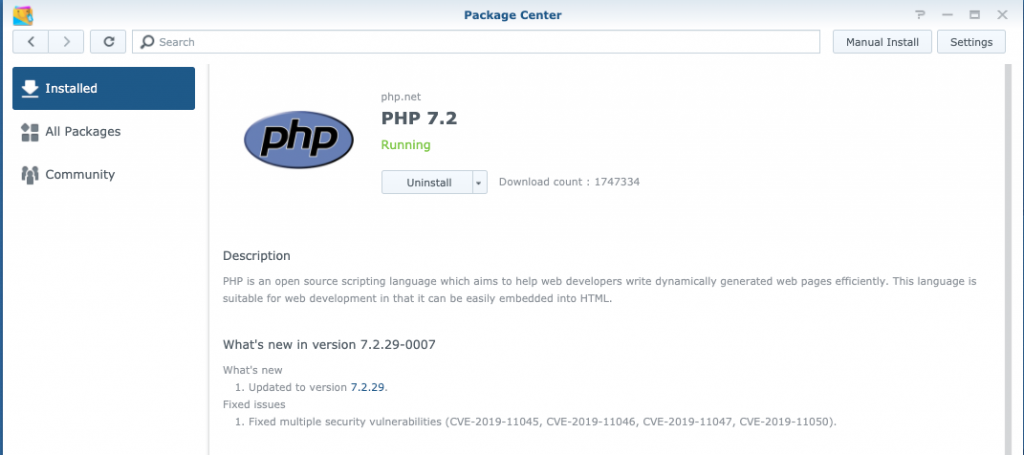This screenshot has width=1024, height=455.
Task: Open the Community section
Action: pyautogui.click(x=103, y=175)
